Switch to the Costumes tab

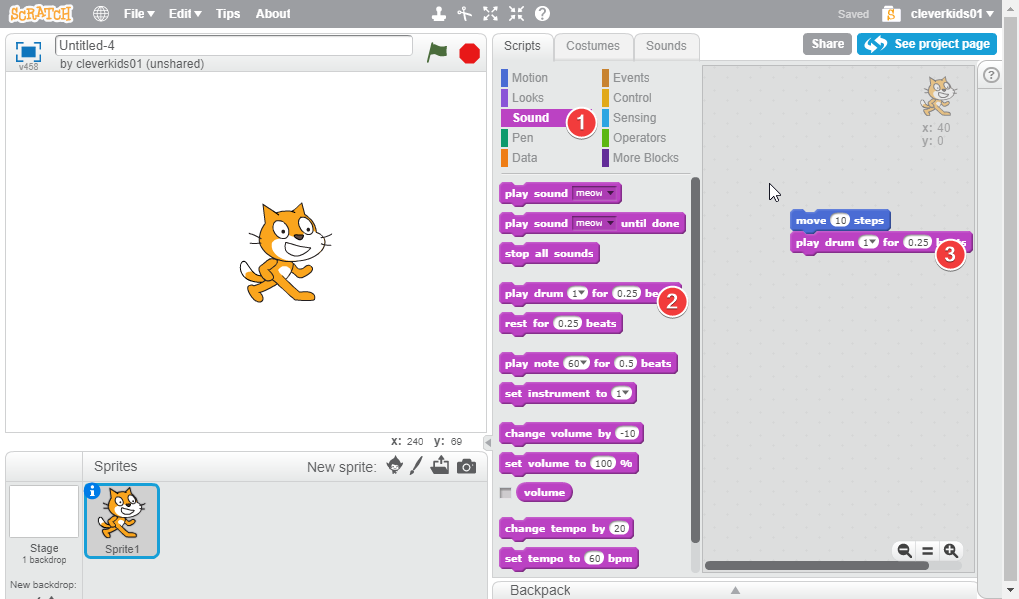[593, 46]
